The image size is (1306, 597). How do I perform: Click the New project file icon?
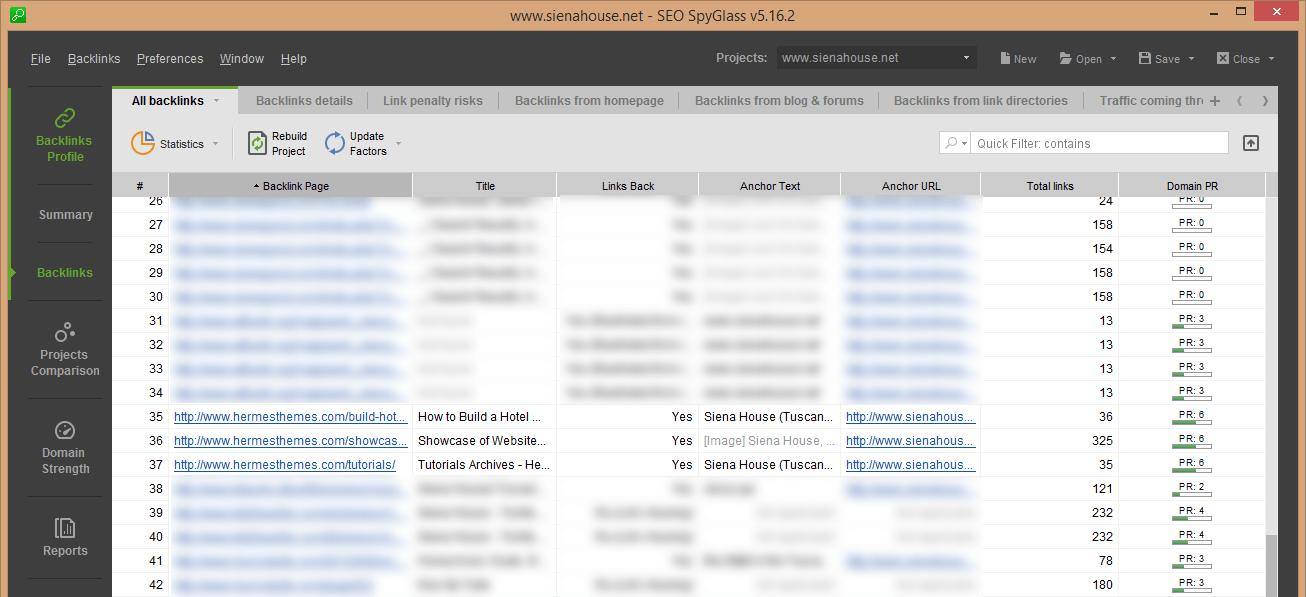point(1006,59)
